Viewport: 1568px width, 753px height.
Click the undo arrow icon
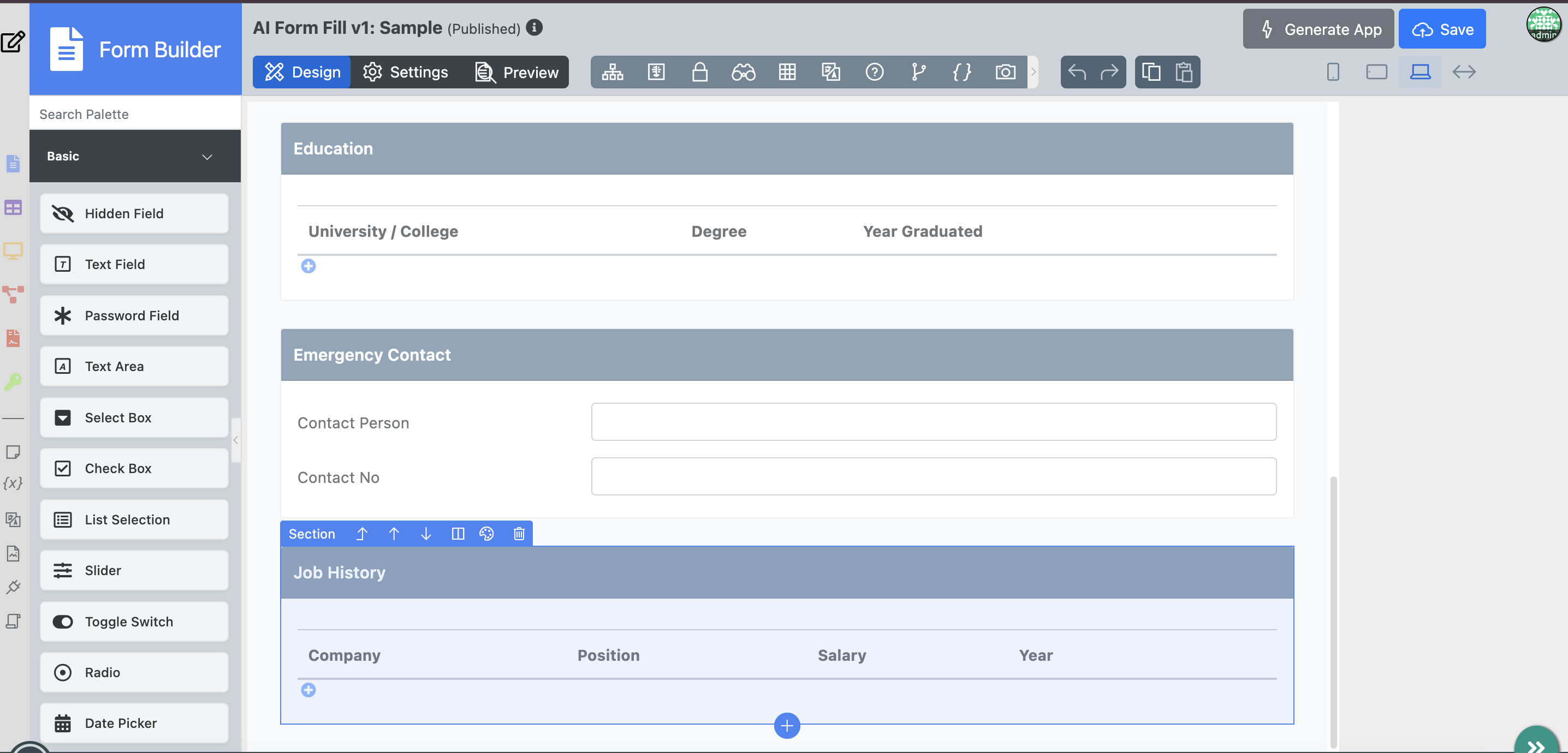pos(1077,72)
